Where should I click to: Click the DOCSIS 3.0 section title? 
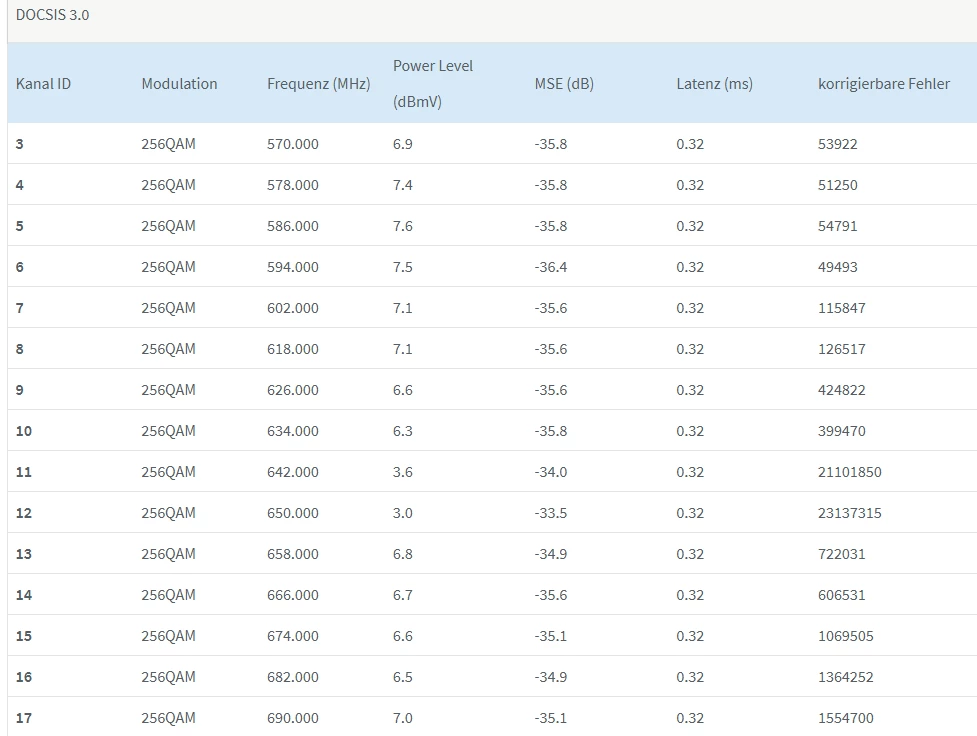(52, 15)
